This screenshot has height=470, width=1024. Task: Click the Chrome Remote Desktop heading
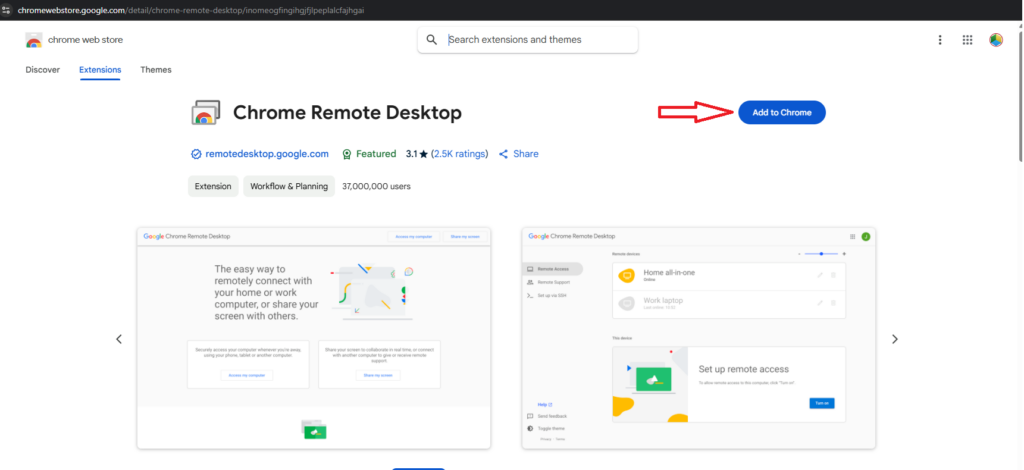tap(347, 112)
